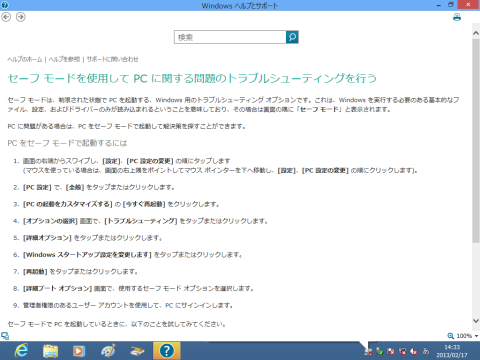Click the first notification tray icon with red mark
480x360 pixels.
[x=368, y=351]
